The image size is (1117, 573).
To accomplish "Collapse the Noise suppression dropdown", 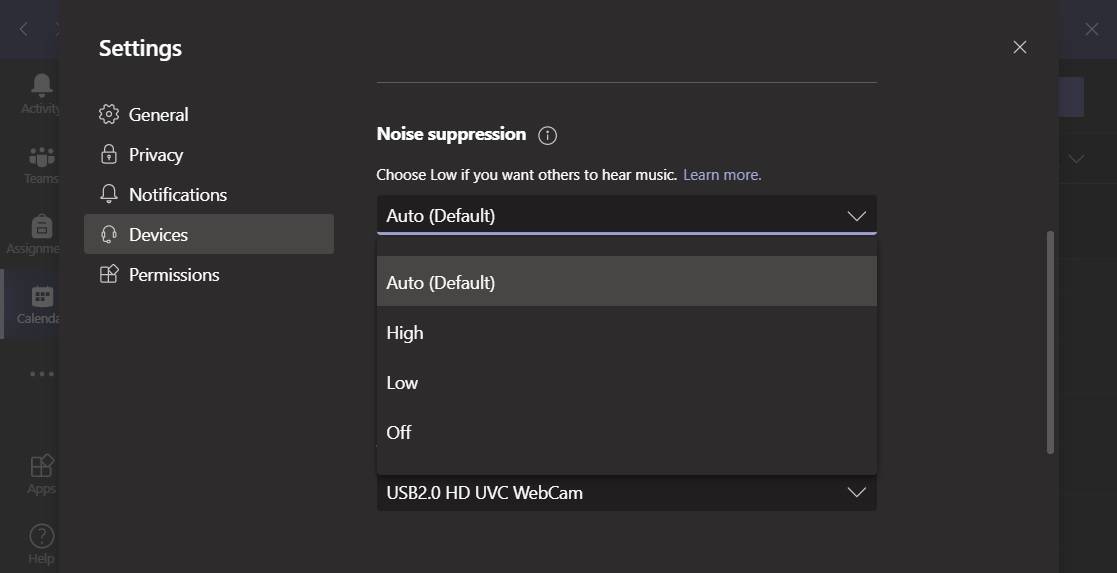I will [x=626, y=215].
